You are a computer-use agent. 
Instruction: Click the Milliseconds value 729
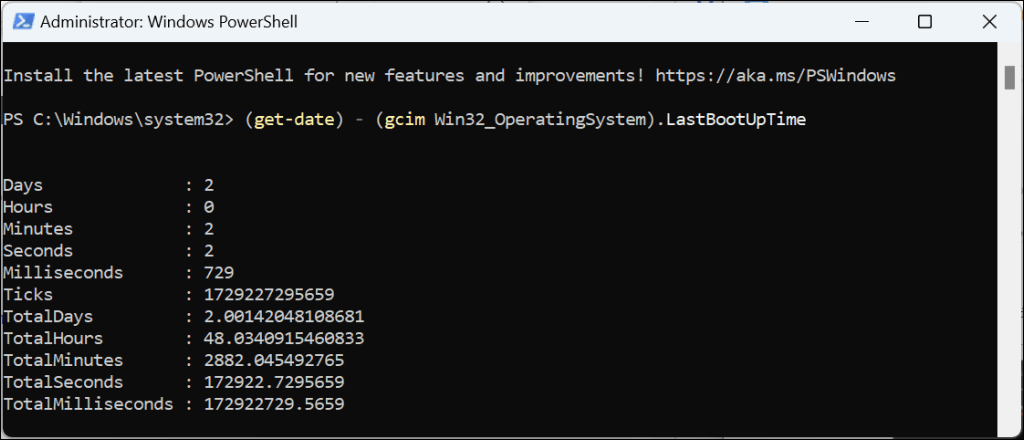click(x=218, y=272)
